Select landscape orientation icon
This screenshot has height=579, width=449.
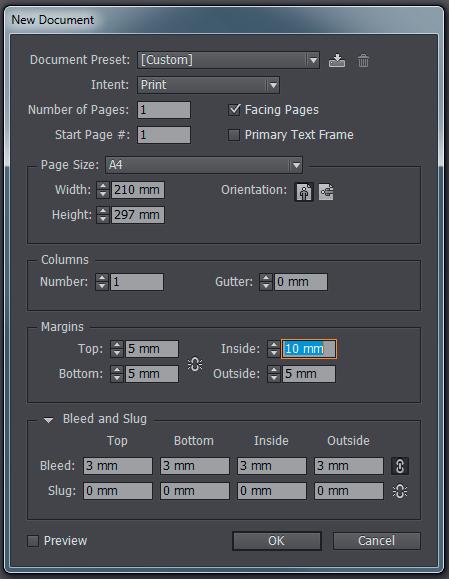[x=326, y=192]
